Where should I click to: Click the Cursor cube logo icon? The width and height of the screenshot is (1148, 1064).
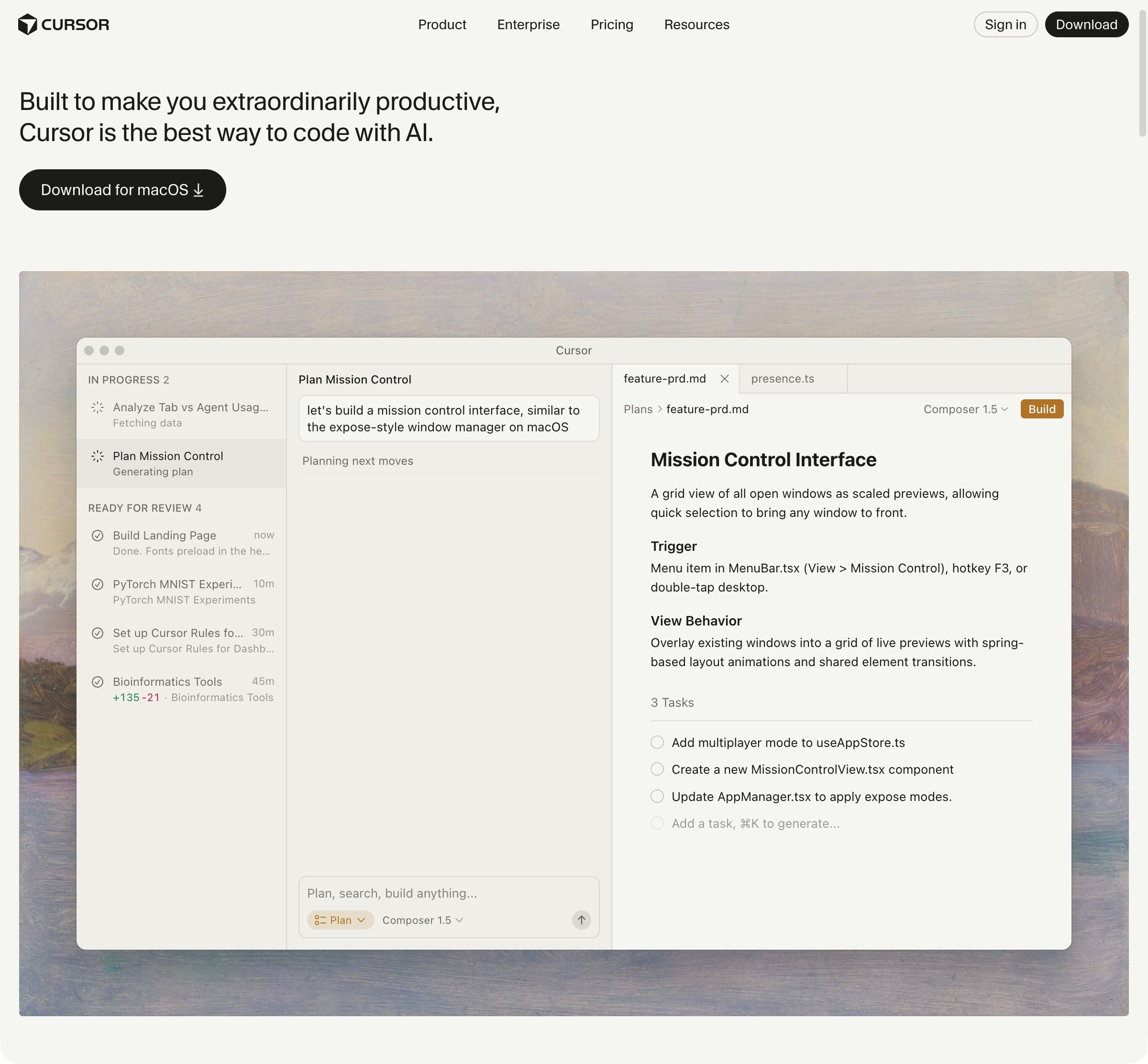click(x=27, y=25)
